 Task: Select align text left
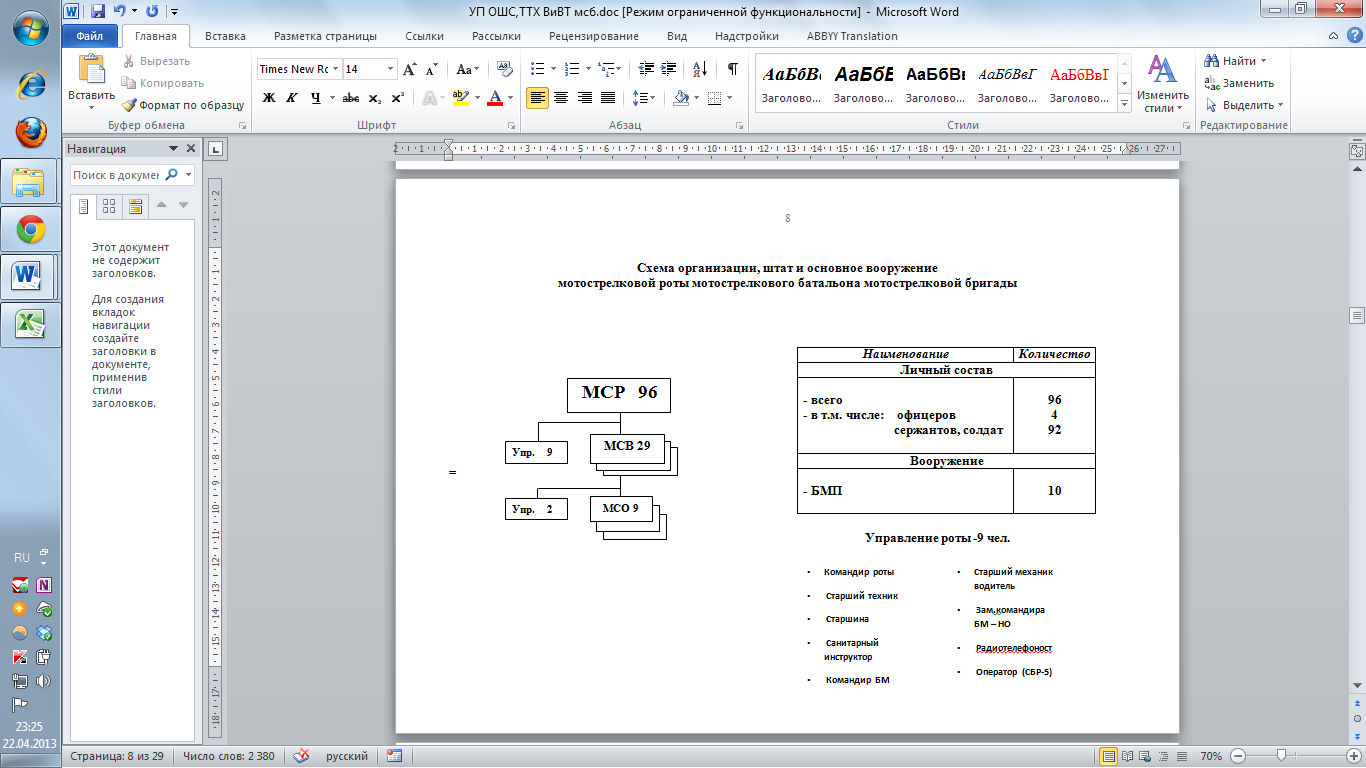[537, 98]
